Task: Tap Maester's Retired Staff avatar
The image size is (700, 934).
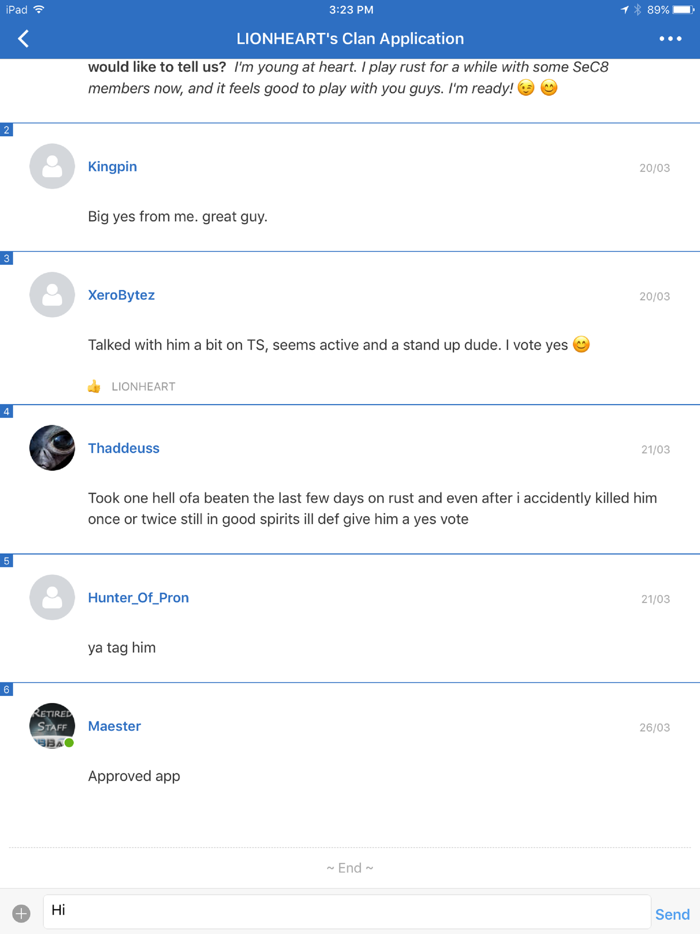Action: [x=51, y=725]
